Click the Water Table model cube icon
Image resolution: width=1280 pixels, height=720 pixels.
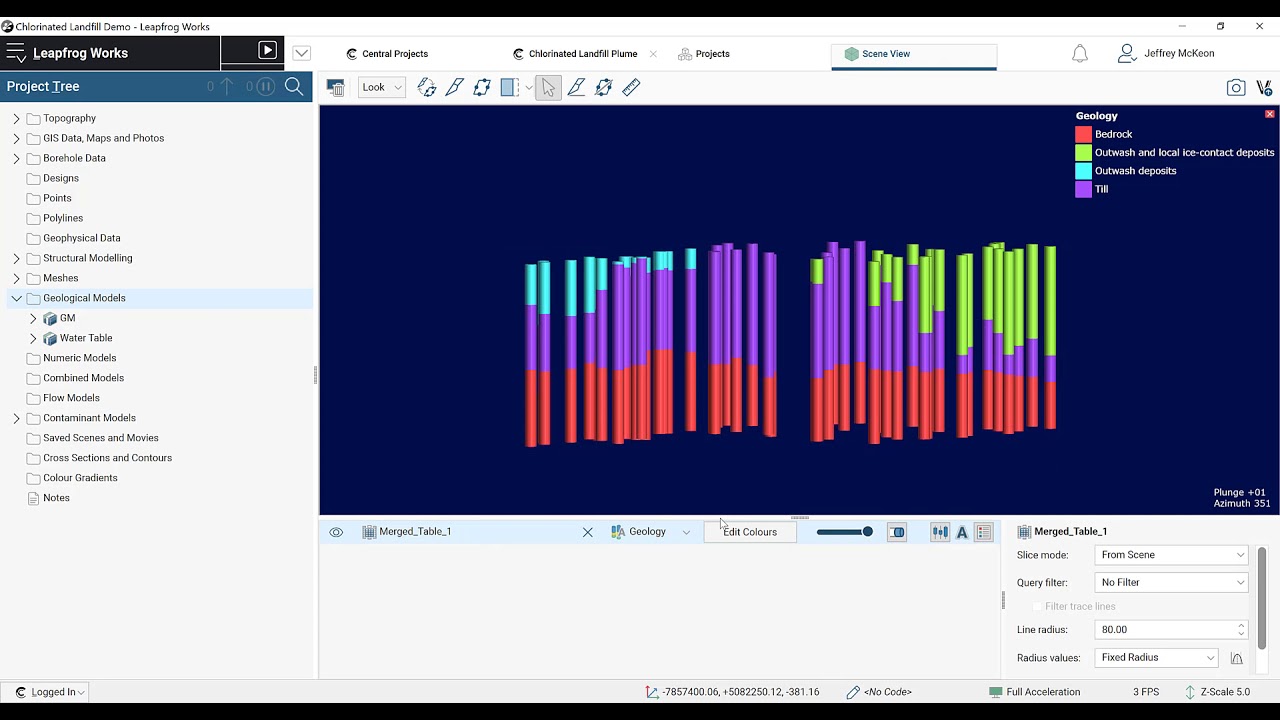[x=50, y=339]
